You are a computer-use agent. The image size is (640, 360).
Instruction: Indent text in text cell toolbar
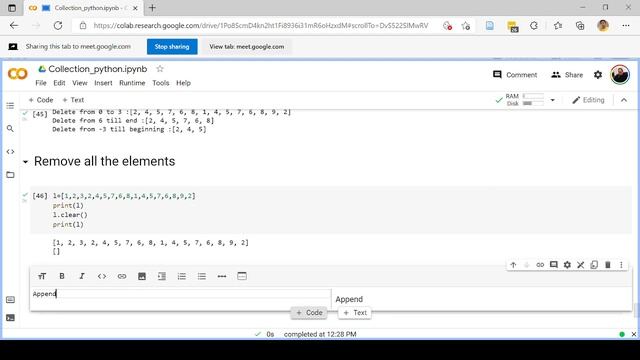pyautogui.click(x=162, y=276)
